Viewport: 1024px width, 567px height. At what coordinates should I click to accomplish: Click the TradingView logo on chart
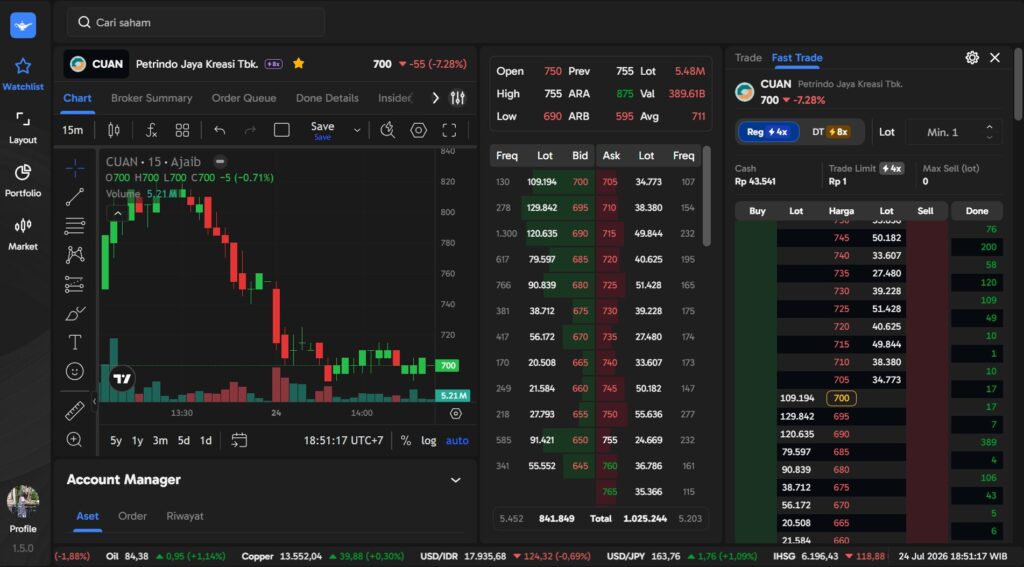[121, 379]
